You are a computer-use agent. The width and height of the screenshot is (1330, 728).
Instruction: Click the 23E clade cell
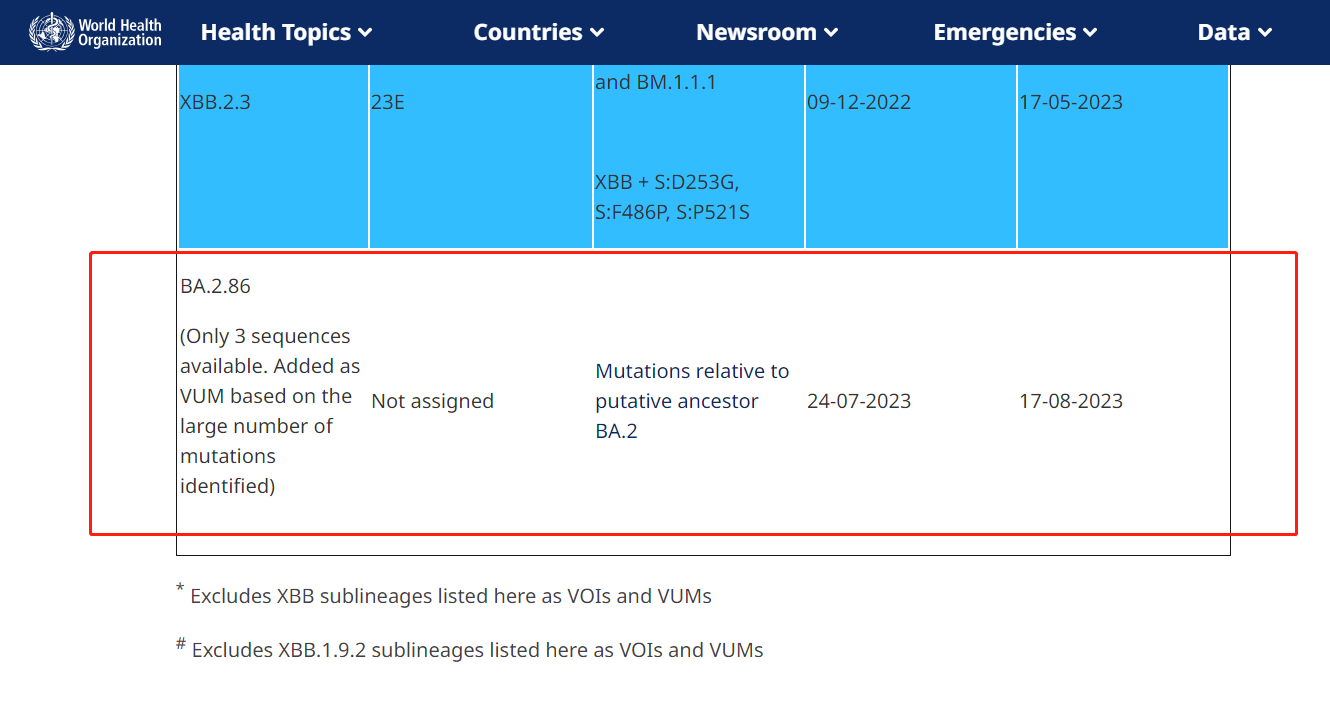(x=388, y=102)
